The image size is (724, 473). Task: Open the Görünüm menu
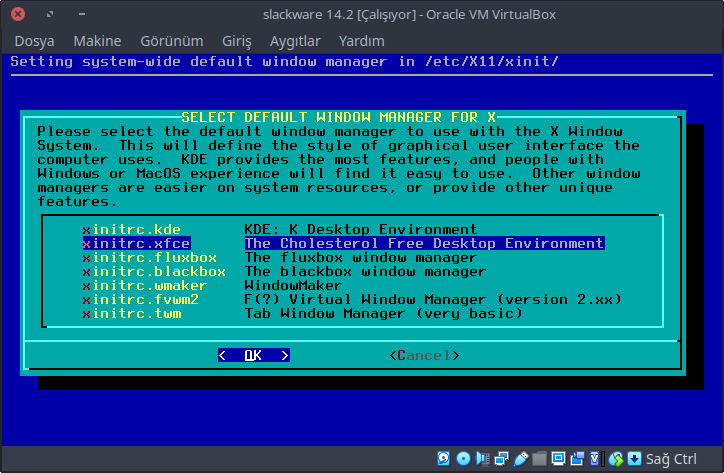[172, 41]
